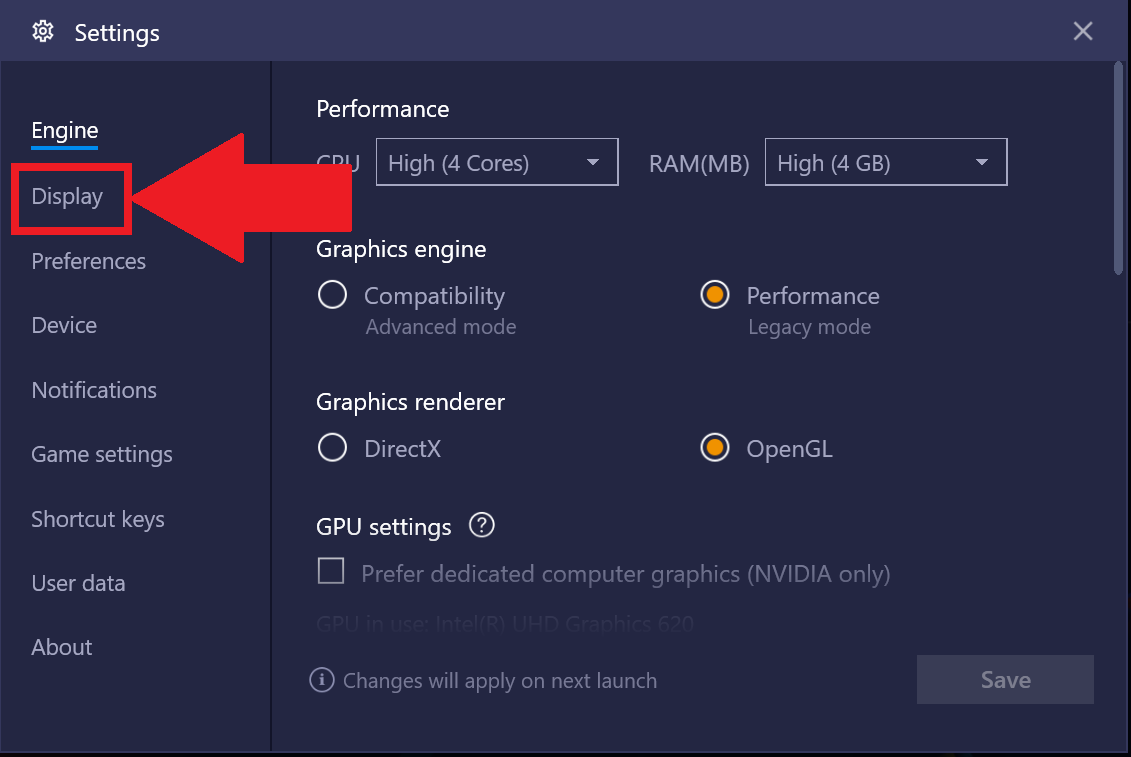
Task: Enable Prefer dedicated computer graphics checkbox
Action: 331,571
